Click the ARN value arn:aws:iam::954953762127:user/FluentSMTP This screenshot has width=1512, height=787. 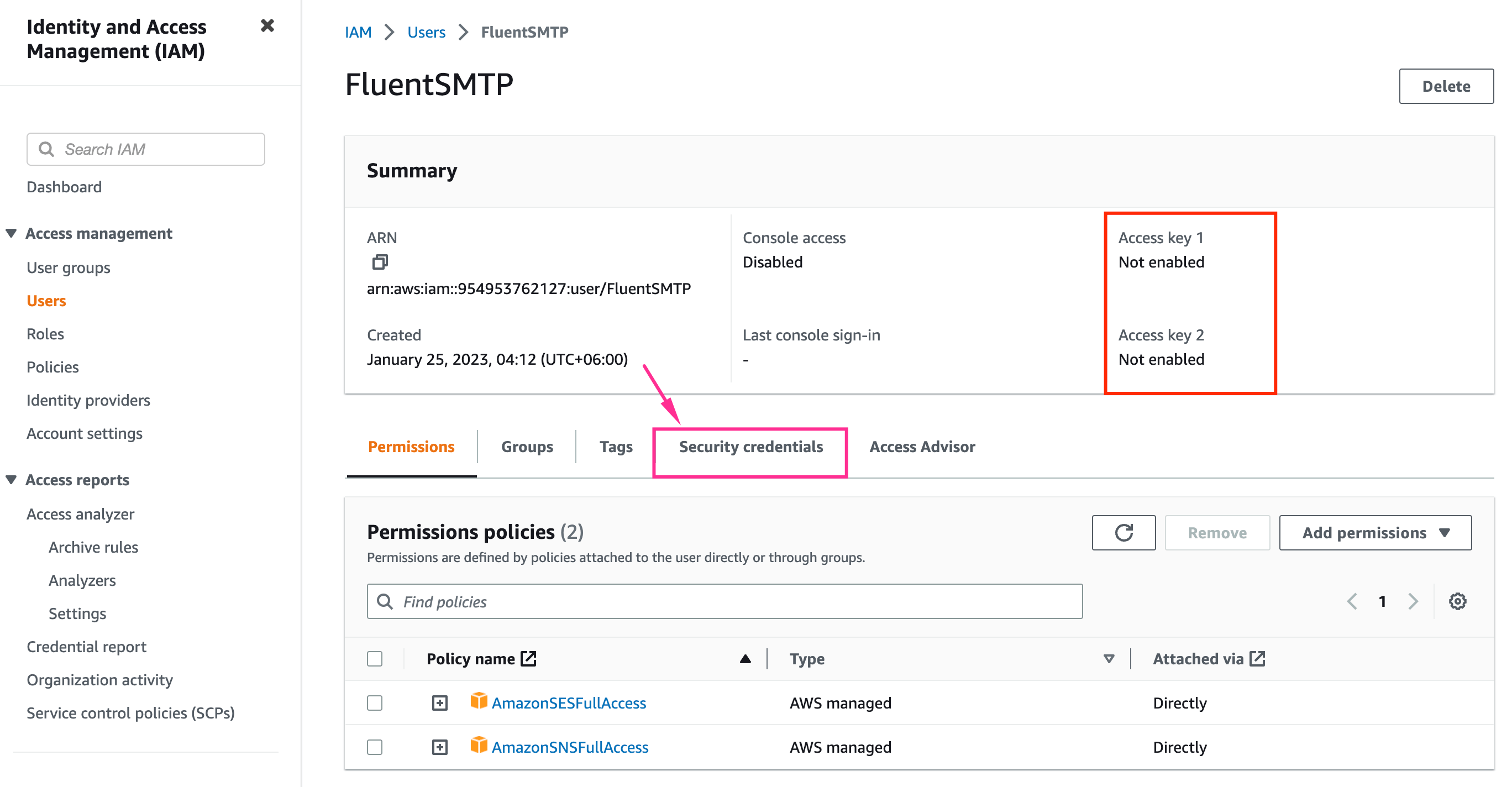click(x=529, y=288)
